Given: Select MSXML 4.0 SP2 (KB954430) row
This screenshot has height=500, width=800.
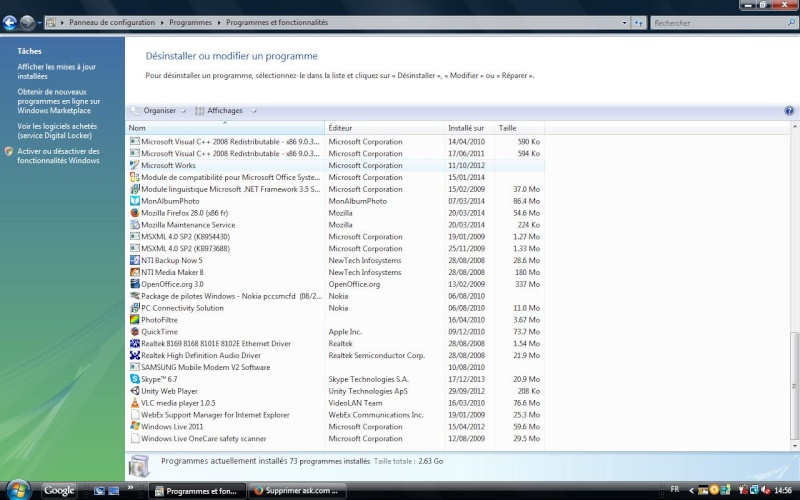Looking at the screenshot, I should click(335, 237).
